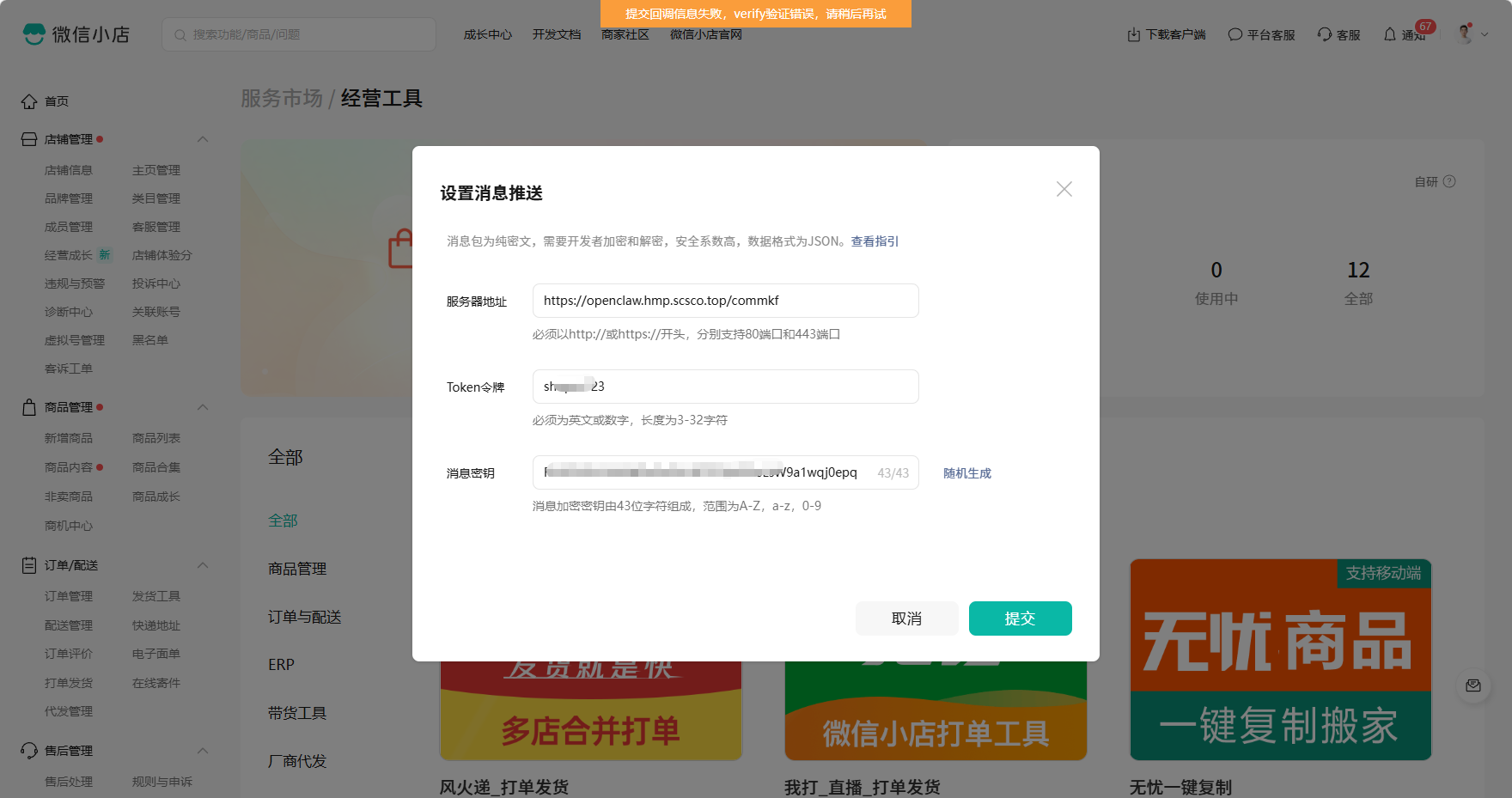Open 商机中心 in sidebar
The image size is (1512, 798).
[x=69, y=526]
